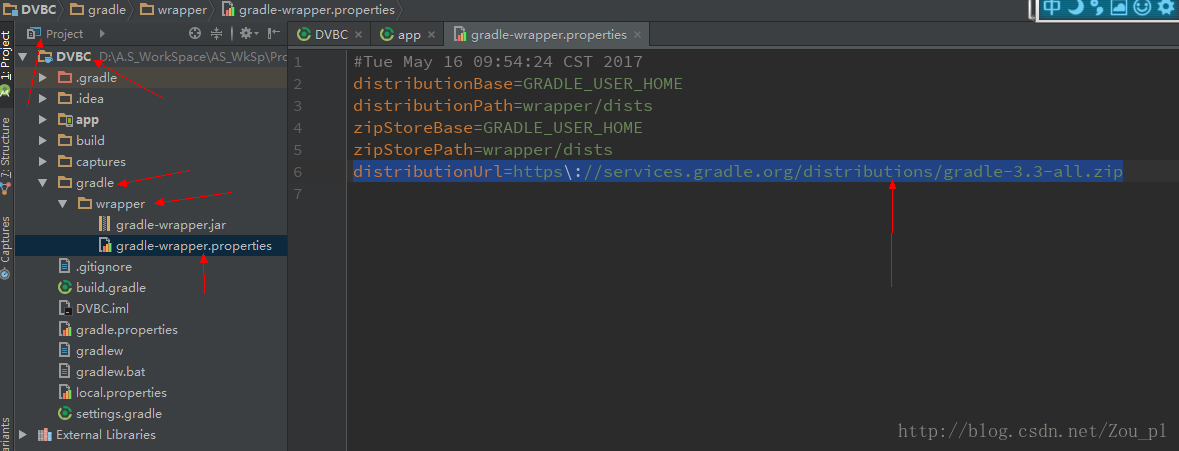
Task: Click the distributionPath=wrapper/dists line
Action: (x=503, y=106)
